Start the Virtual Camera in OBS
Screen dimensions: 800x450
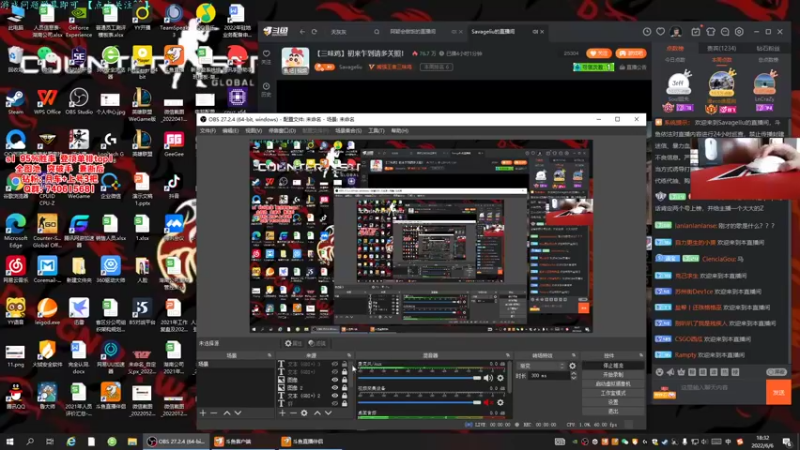coord(613,384)
